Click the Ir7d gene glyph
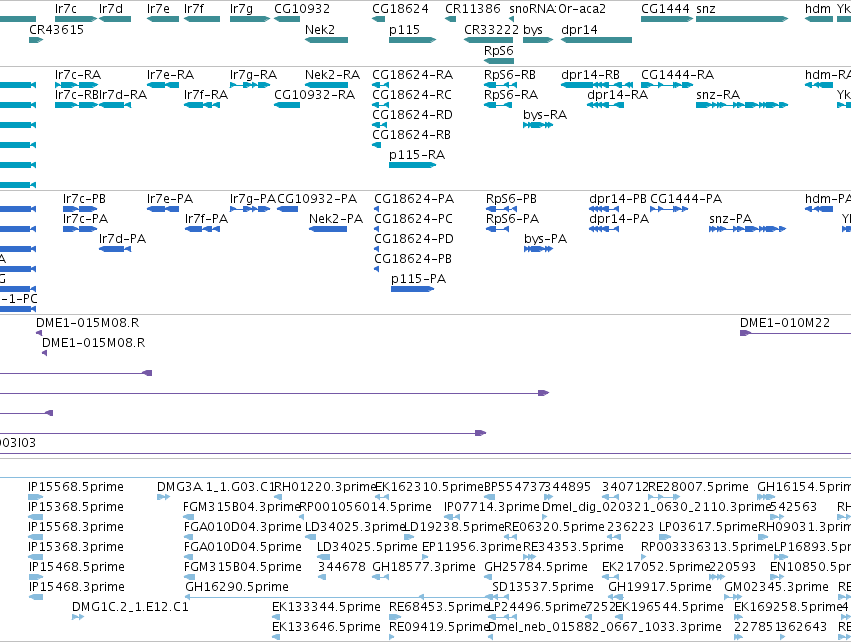Image resolution: width=851 pixels, height=642 pixels. (115, 19)
